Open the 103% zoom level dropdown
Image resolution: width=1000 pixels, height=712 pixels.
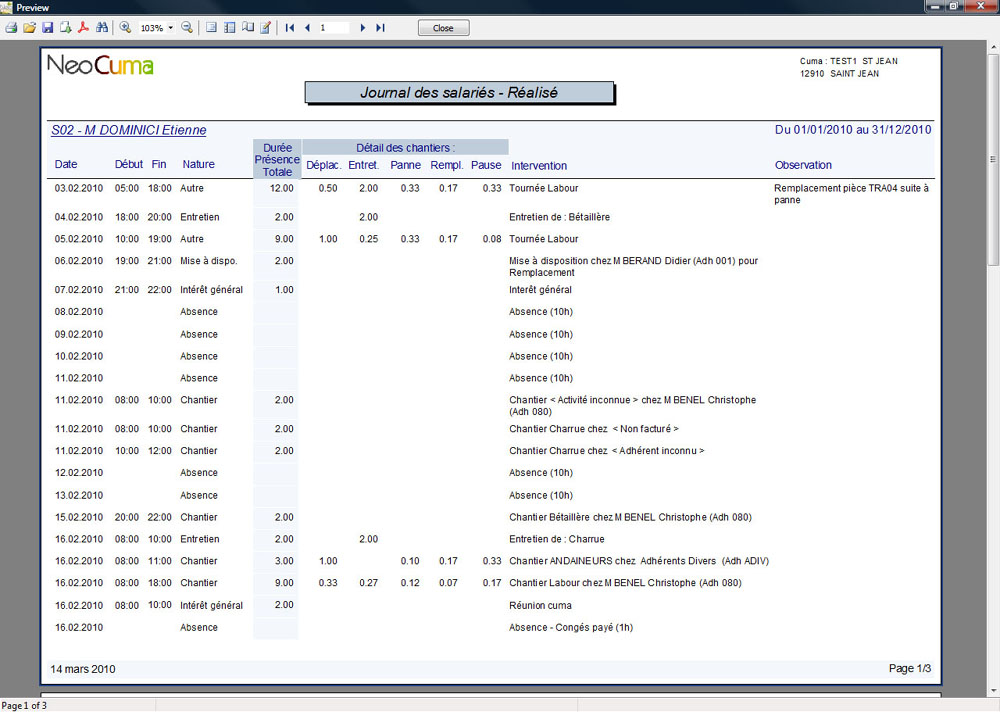coord(170,28)
